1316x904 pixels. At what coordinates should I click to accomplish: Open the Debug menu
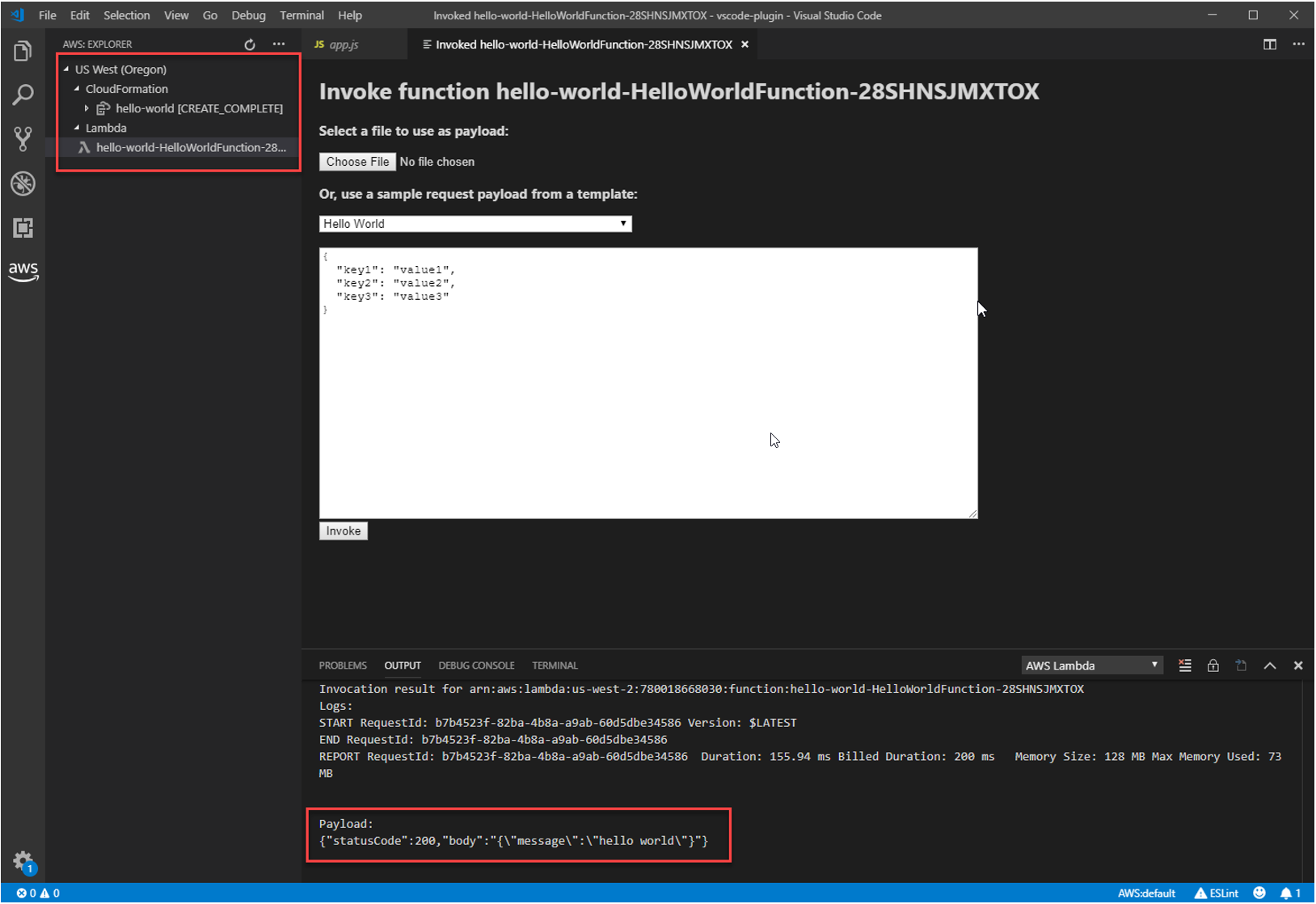pos(249,15)
